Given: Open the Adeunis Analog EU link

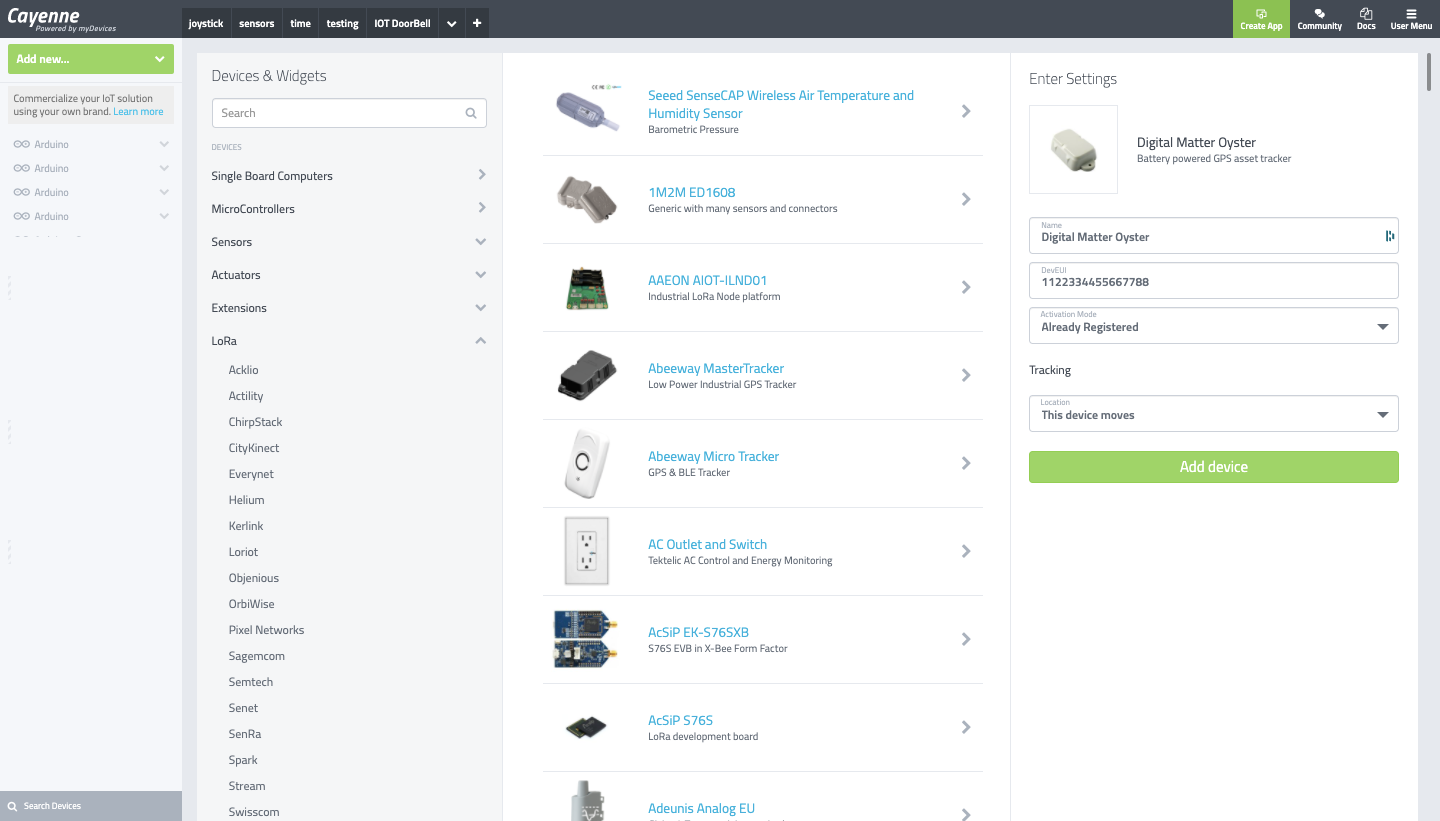Looking at the screenshot, I should coord(701,808).
